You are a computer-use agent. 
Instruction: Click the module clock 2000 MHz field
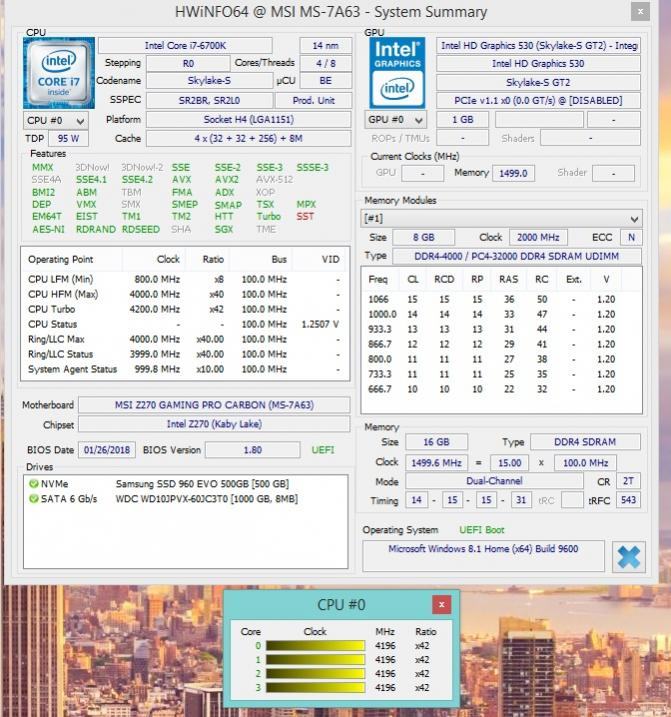point(538,238)
